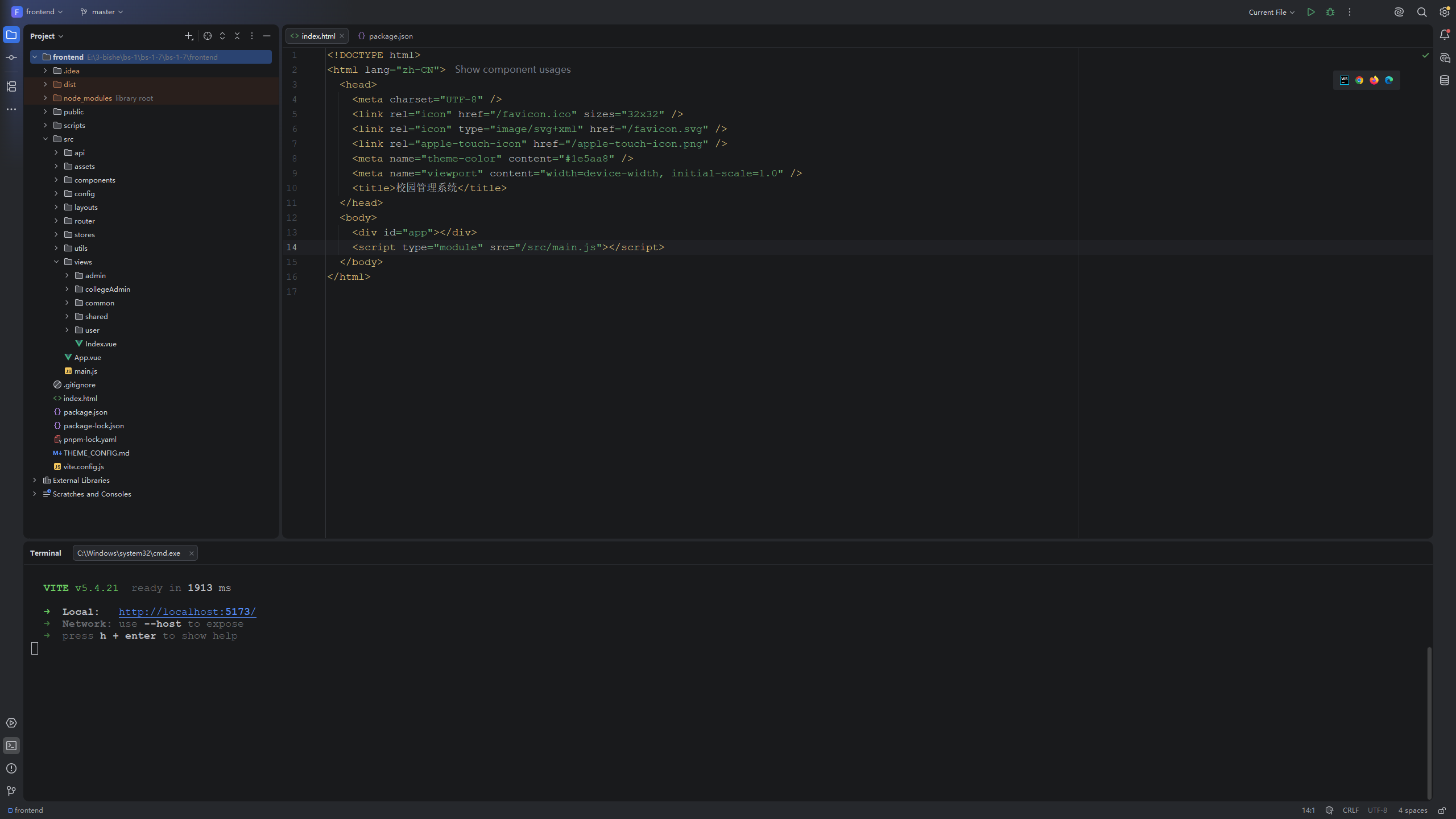Viewport: 1456px width, 819px height.
Task: Open Search Everywhere
Action: tap(1422, 12)
